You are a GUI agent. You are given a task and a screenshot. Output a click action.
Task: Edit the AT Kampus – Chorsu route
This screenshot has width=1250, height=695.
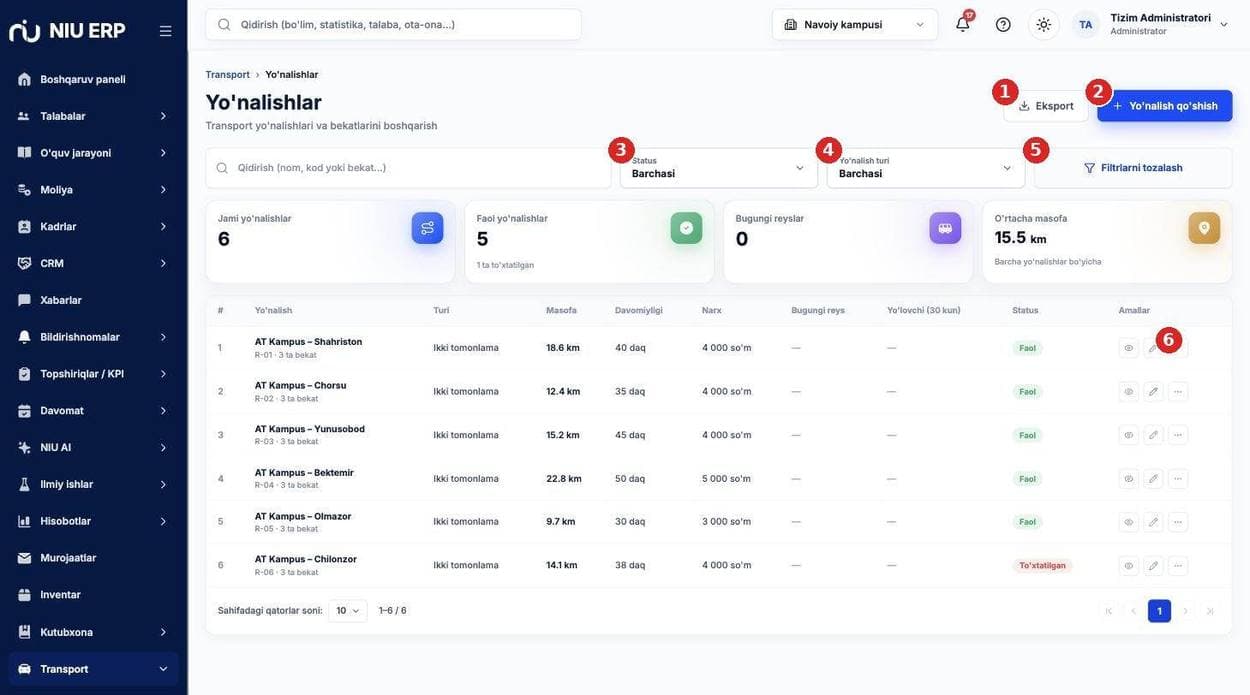tap(1153, 391)
